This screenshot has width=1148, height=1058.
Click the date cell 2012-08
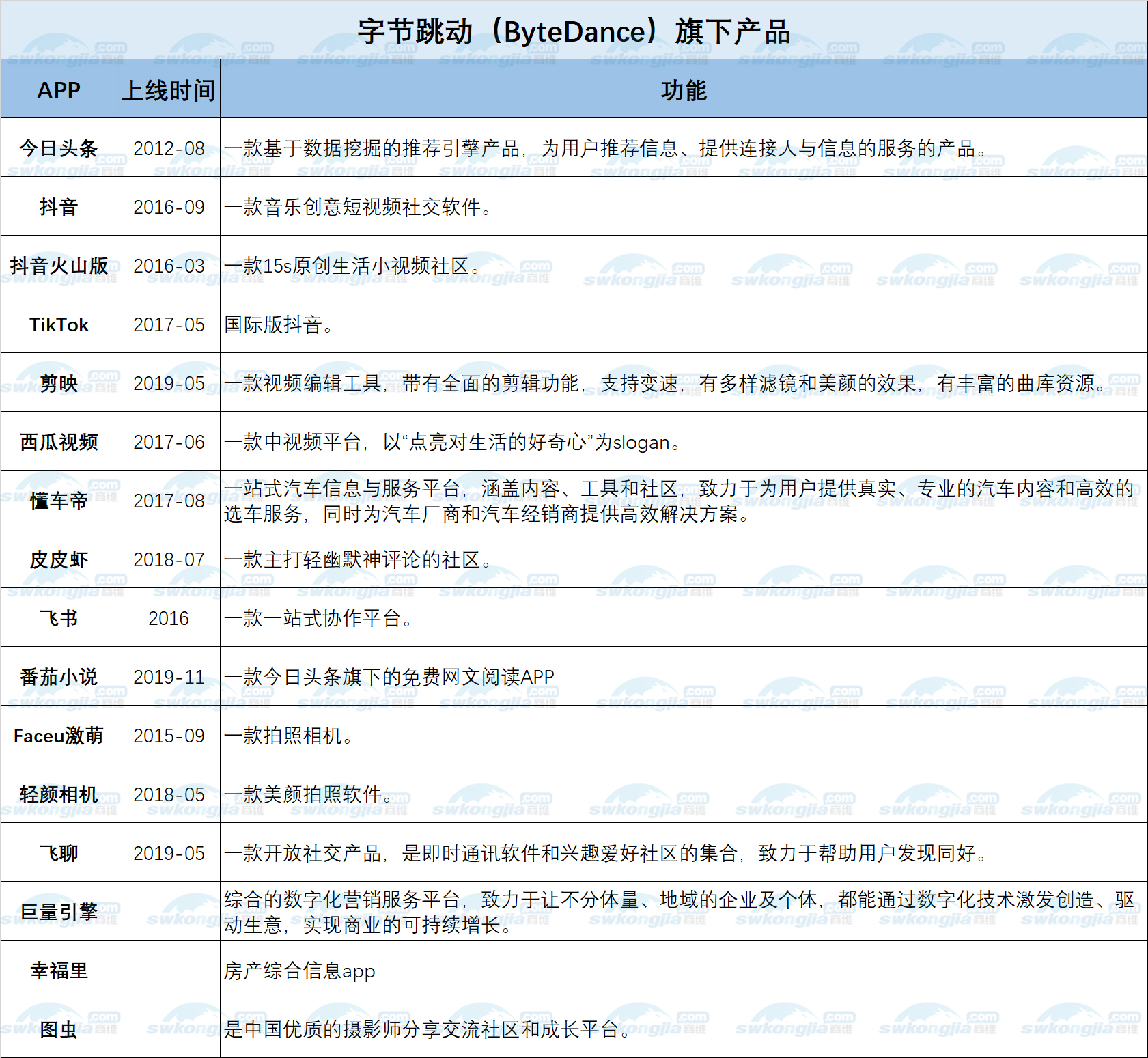[x=169, y=148]
